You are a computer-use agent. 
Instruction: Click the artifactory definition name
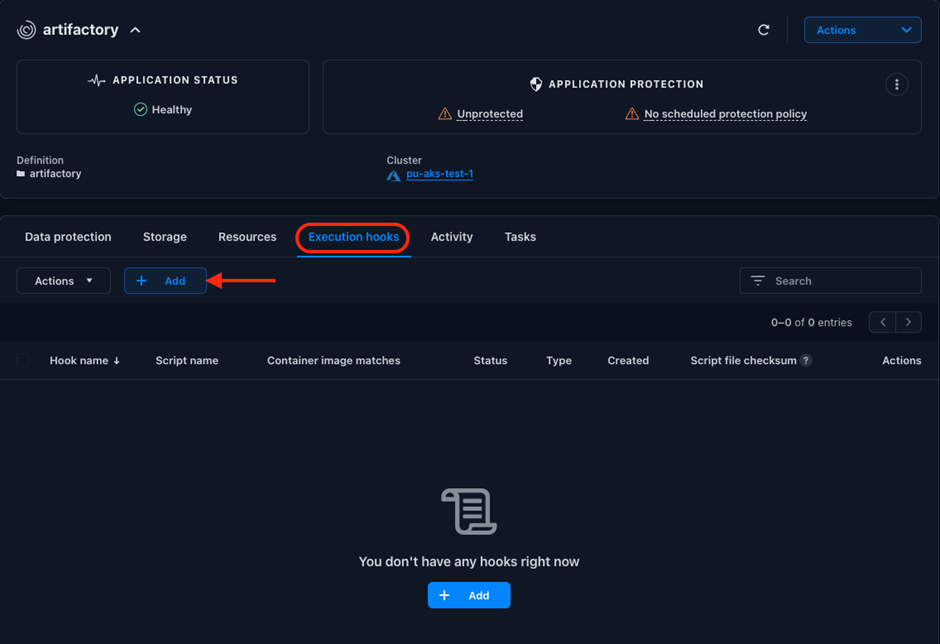(x=55, y=174)
